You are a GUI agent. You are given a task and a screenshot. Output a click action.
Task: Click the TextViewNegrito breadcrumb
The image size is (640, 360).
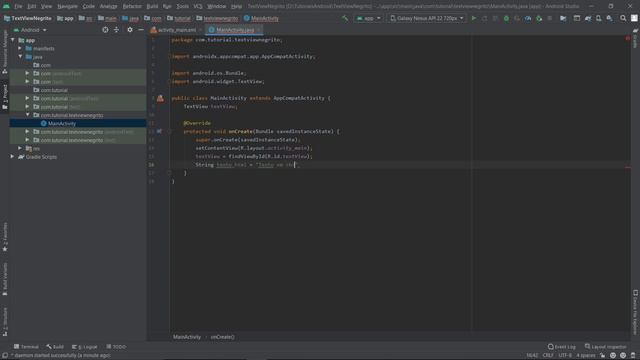[x=28, y=18]
